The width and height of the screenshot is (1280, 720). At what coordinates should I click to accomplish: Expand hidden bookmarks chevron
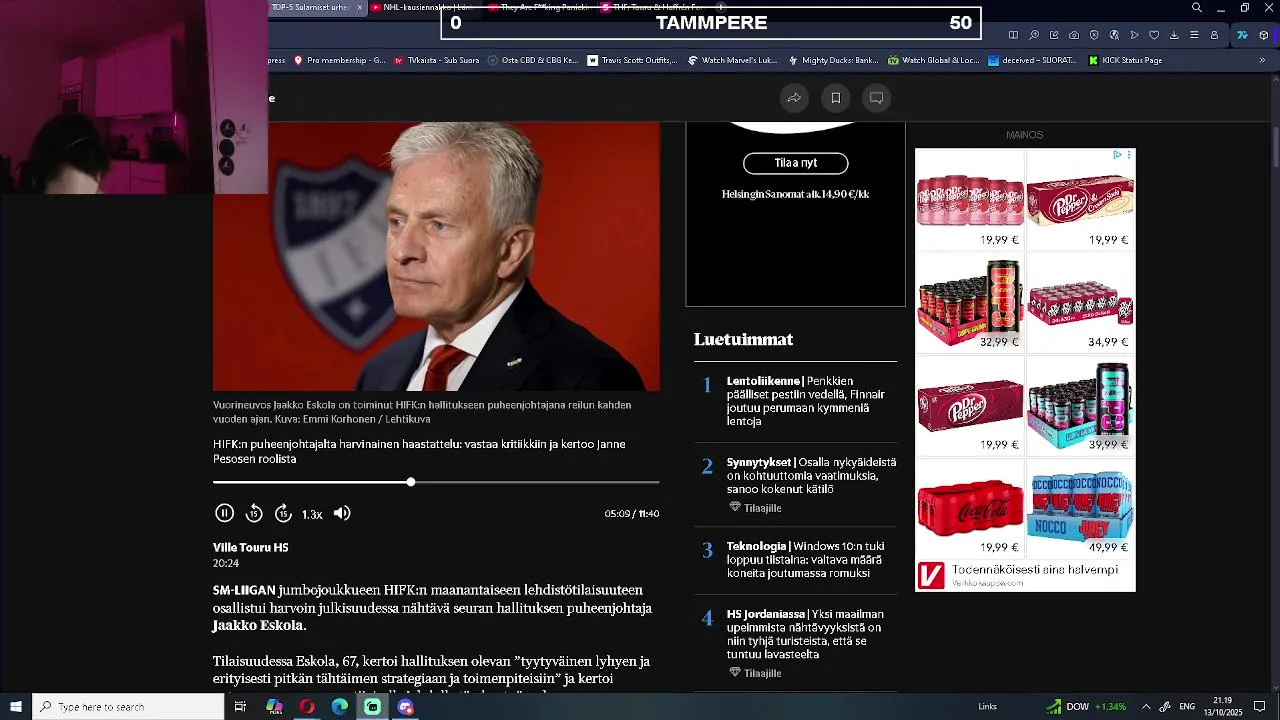(1262, 60)
